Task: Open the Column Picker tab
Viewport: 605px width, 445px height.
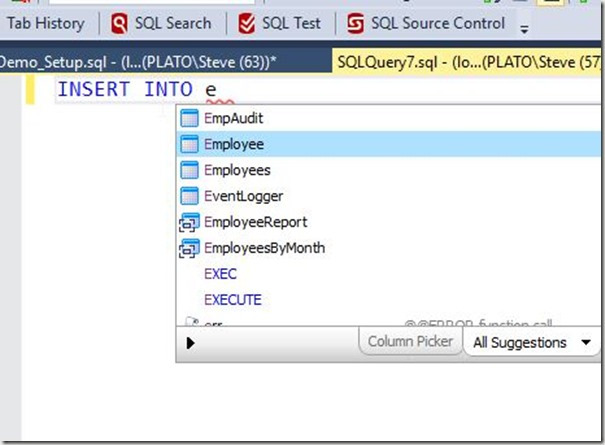Action: tap(410, 342)
